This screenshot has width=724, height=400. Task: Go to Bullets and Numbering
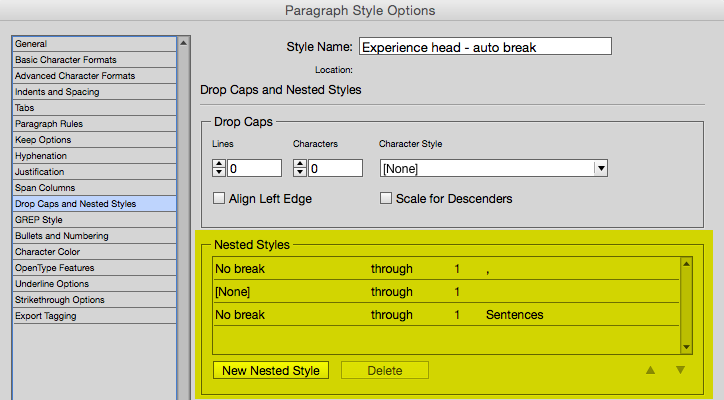tap(95, 236)
